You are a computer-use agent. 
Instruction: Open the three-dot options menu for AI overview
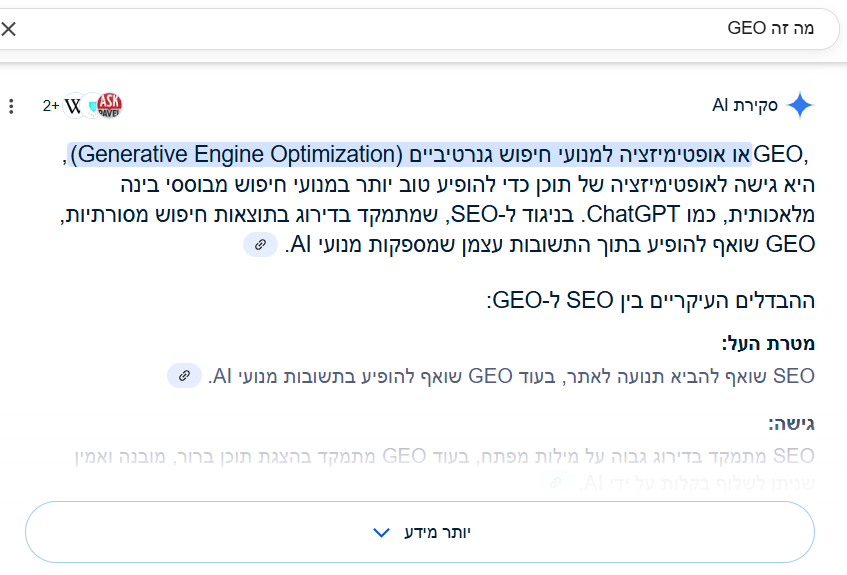click(11, 106)
